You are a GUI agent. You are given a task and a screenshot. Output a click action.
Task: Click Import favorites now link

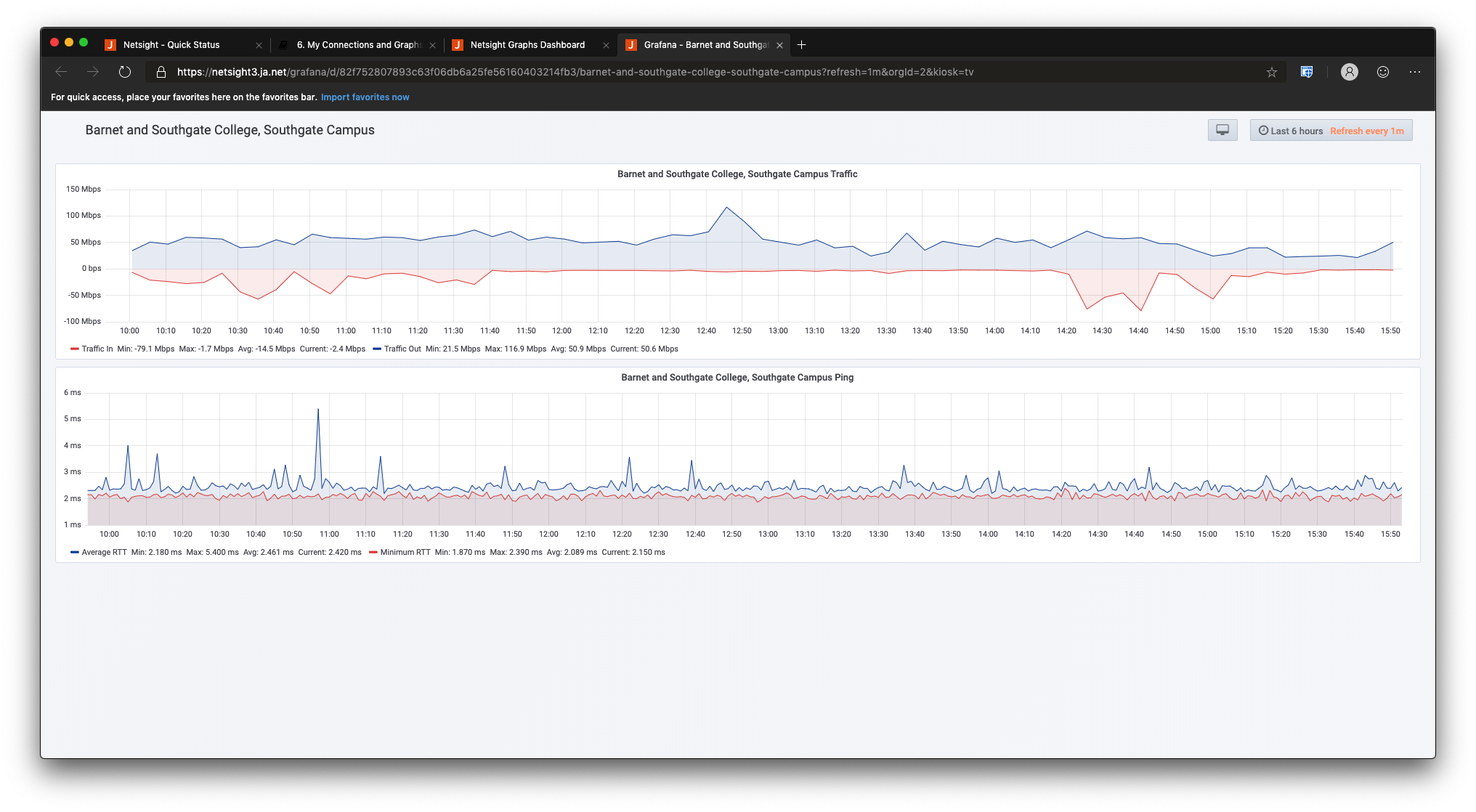point(365,97)
